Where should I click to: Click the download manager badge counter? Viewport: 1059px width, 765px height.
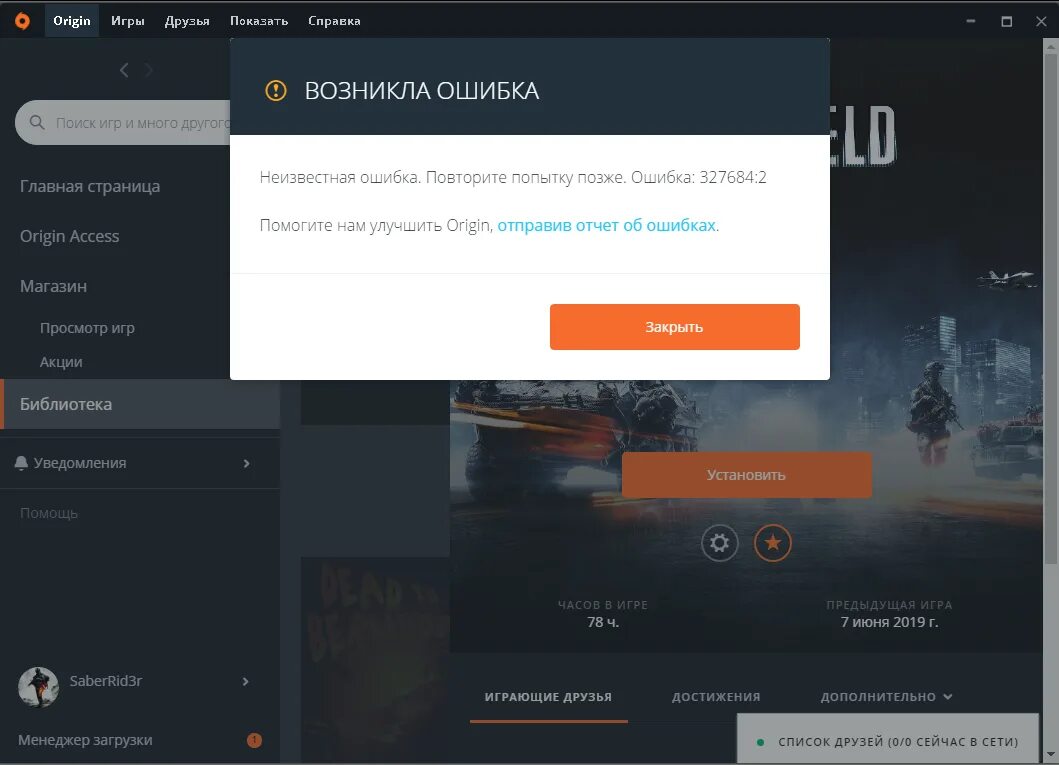tap(254, 740)
